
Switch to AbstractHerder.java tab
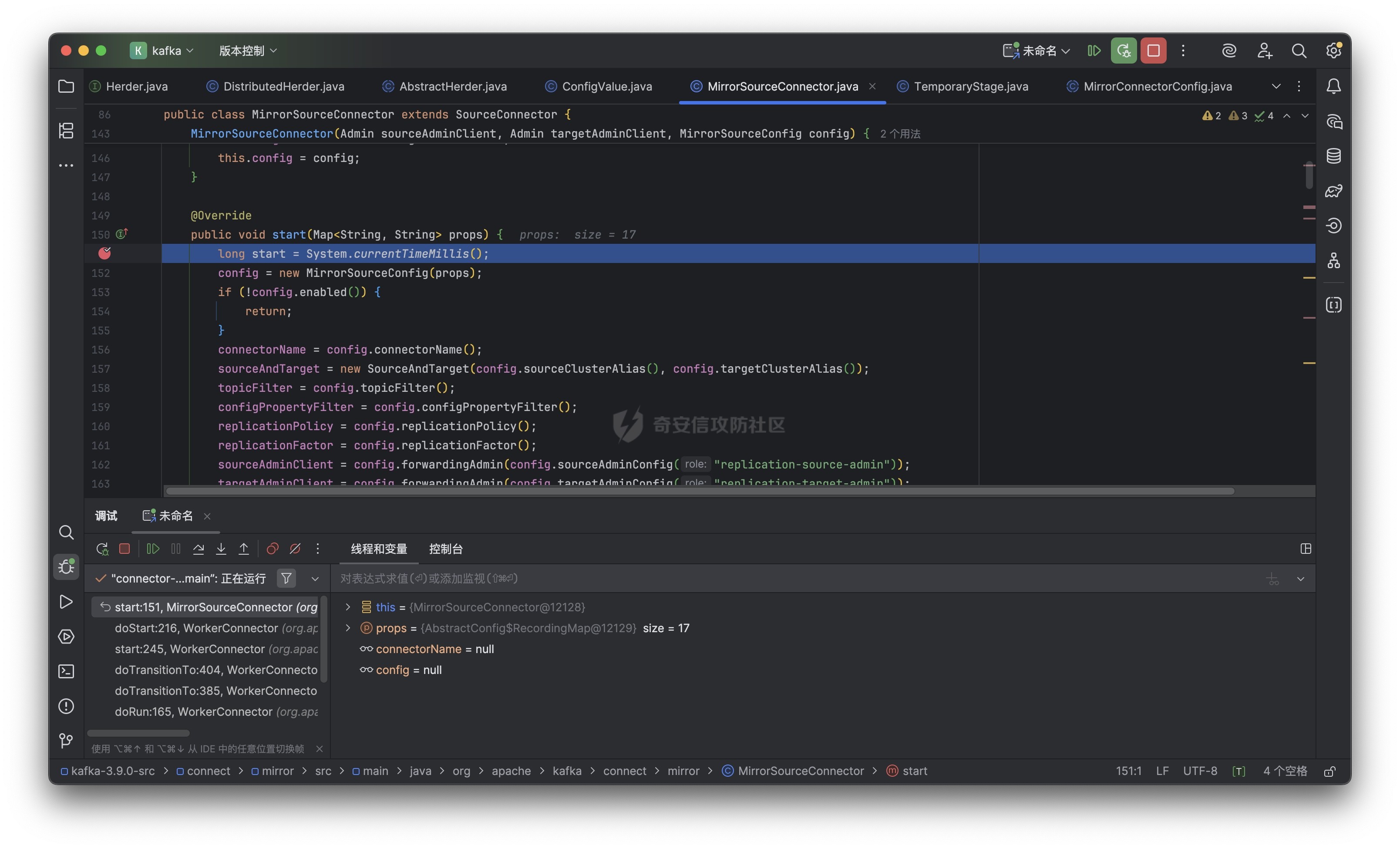444,86
